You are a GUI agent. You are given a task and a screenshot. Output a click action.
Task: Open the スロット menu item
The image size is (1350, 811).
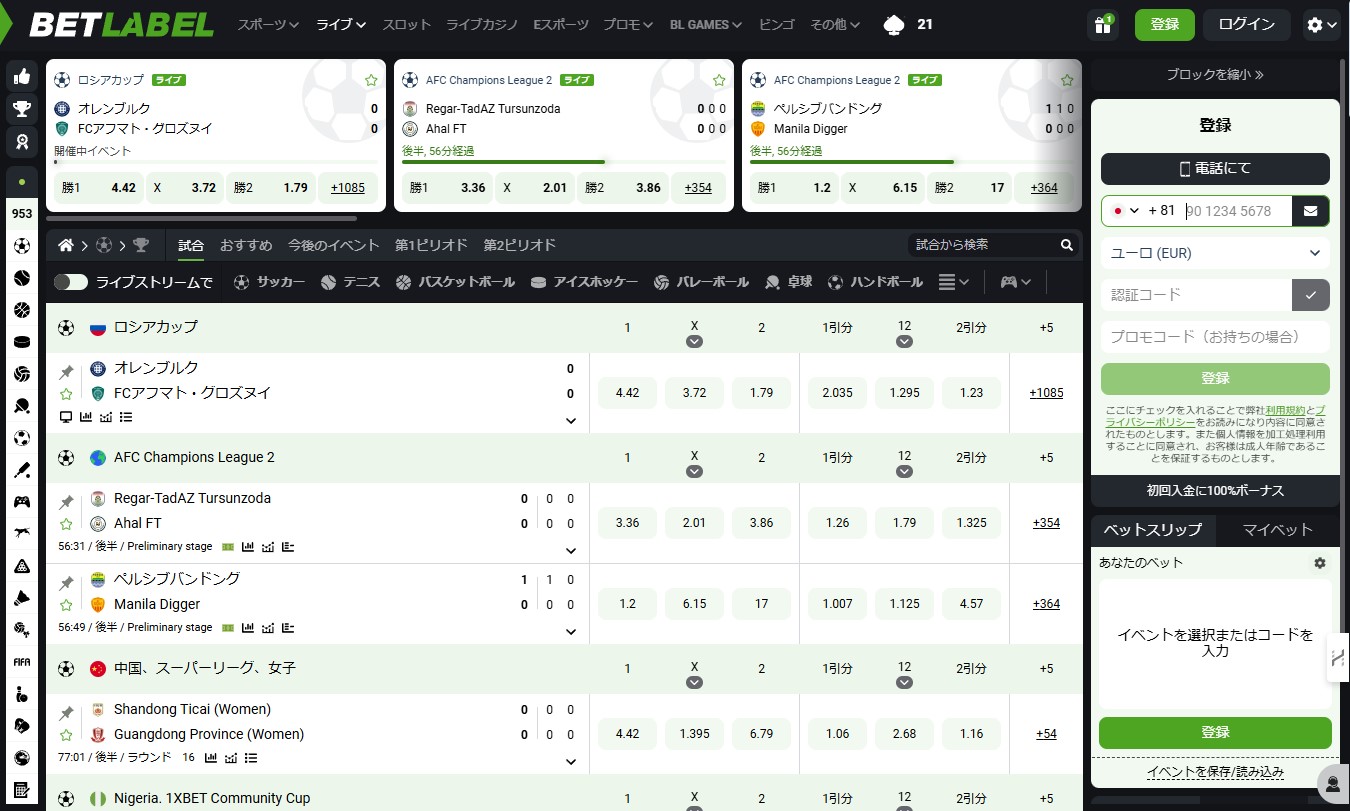click(x=407, y=25)
